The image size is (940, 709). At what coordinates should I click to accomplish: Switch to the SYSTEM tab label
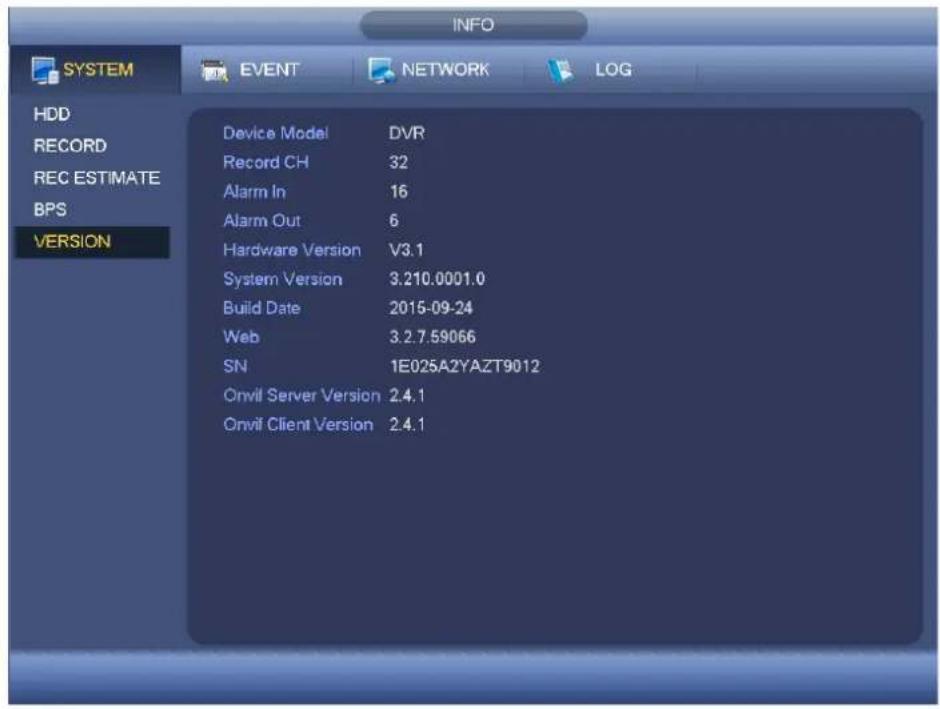(x=98, y=70)
